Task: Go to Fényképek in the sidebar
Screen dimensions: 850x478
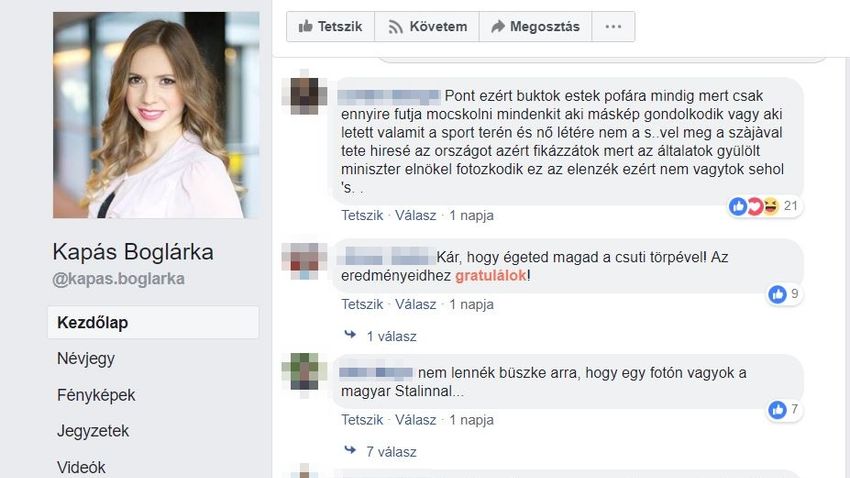Action: click(x=96, y=395)
